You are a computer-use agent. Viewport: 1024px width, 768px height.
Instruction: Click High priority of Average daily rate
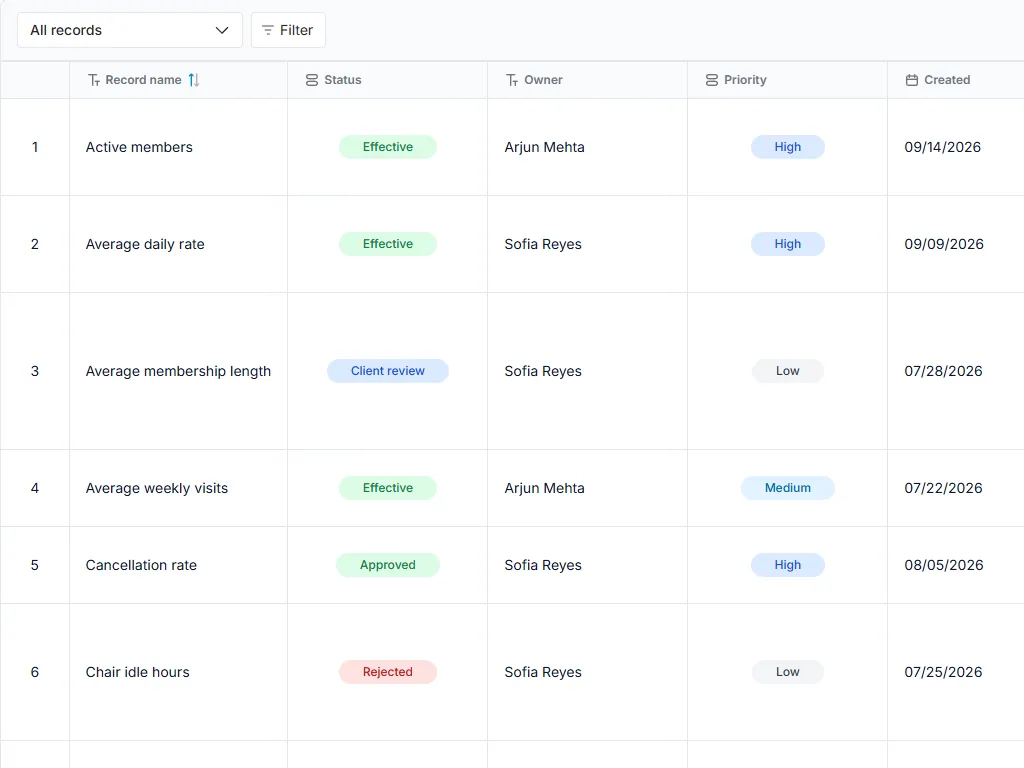click(x=788, y=244)
